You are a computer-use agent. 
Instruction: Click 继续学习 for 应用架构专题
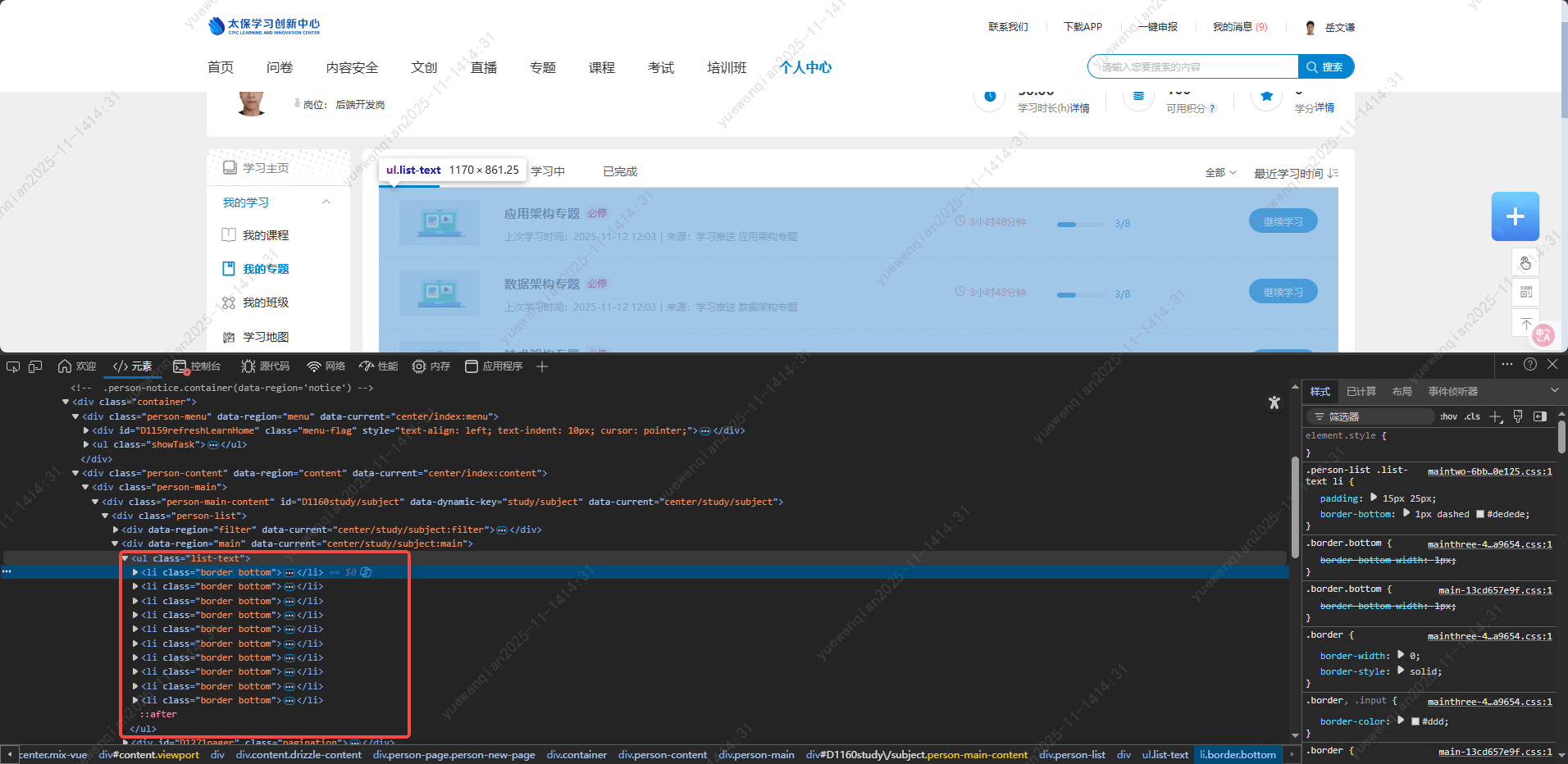pyautogui.click(x=1283, y=221)
